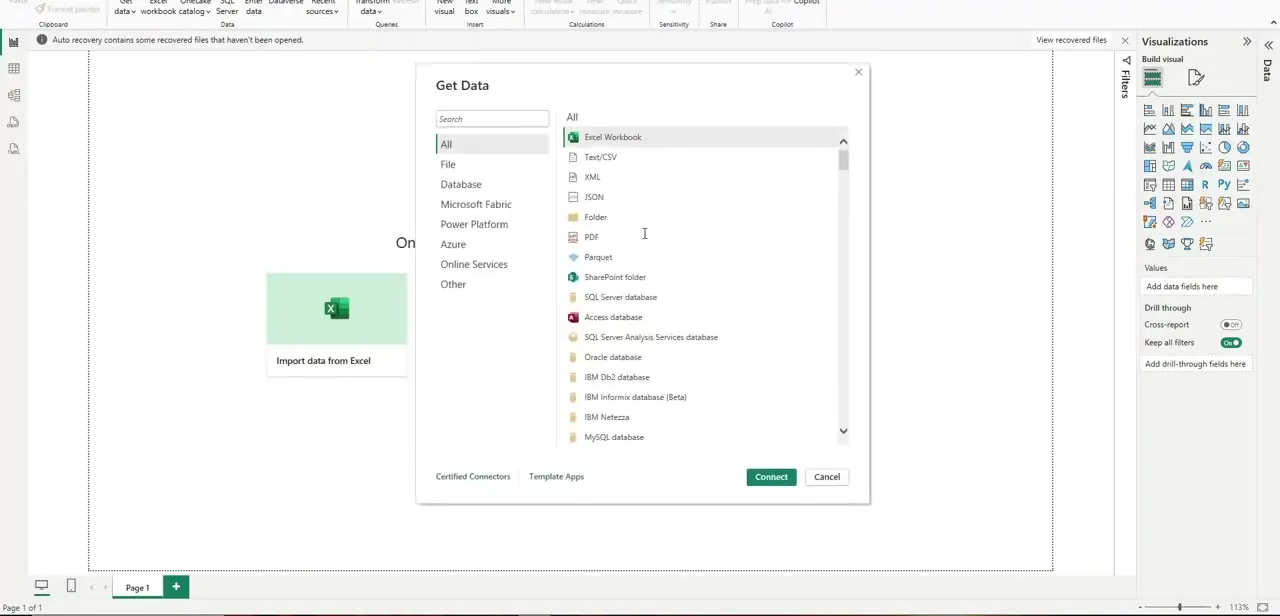Select the R script visual

(x=1206, y=185)
